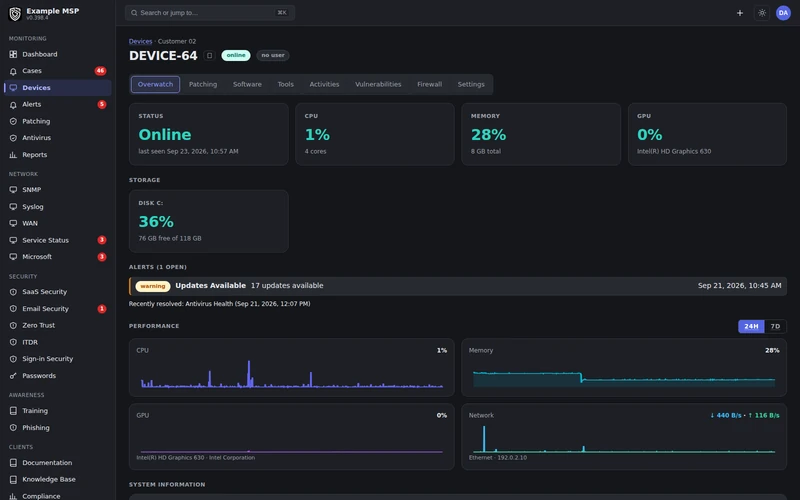This screenshot has width=800, height=500.
Task: Click the Email Security 1 badge
Action: tap(102, 309)
